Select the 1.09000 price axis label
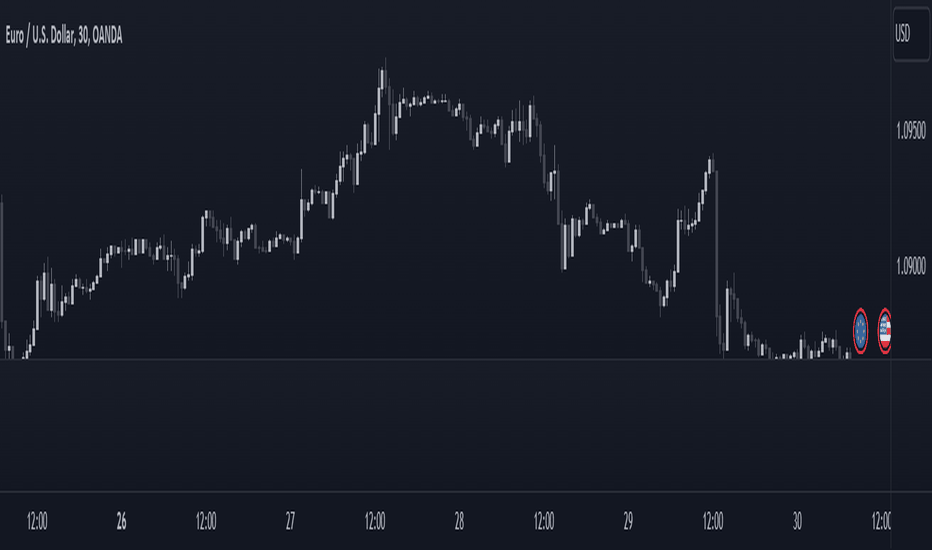 click(911, 266)
